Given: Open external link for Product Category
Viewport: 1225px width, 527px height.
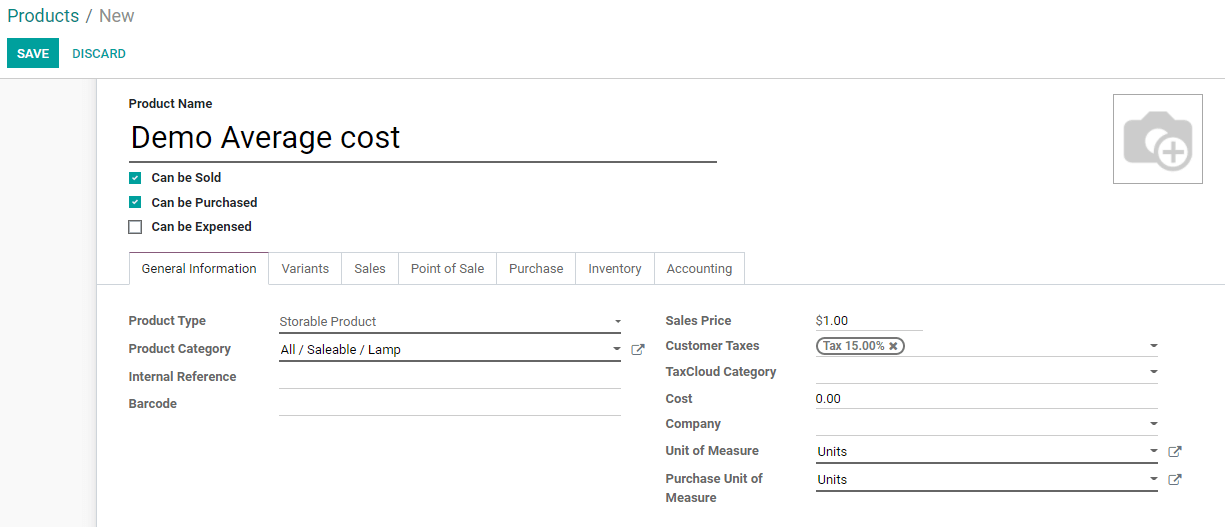Looking at the screenshot, I should click(638, 350).
